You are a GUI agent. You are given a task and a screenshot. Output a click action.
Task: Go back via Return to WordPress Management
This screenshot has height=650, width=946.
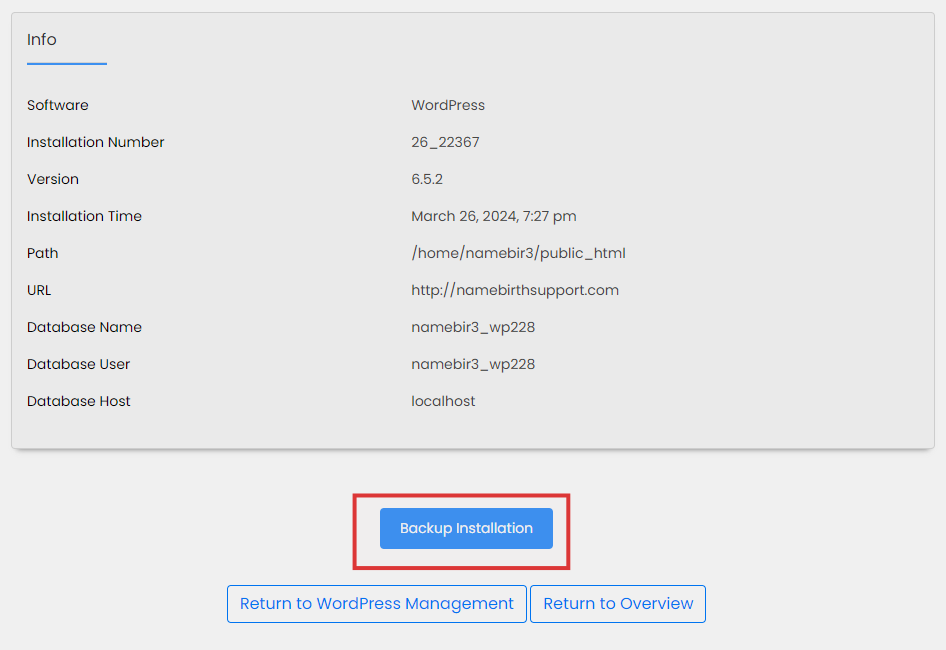point(376,604)
